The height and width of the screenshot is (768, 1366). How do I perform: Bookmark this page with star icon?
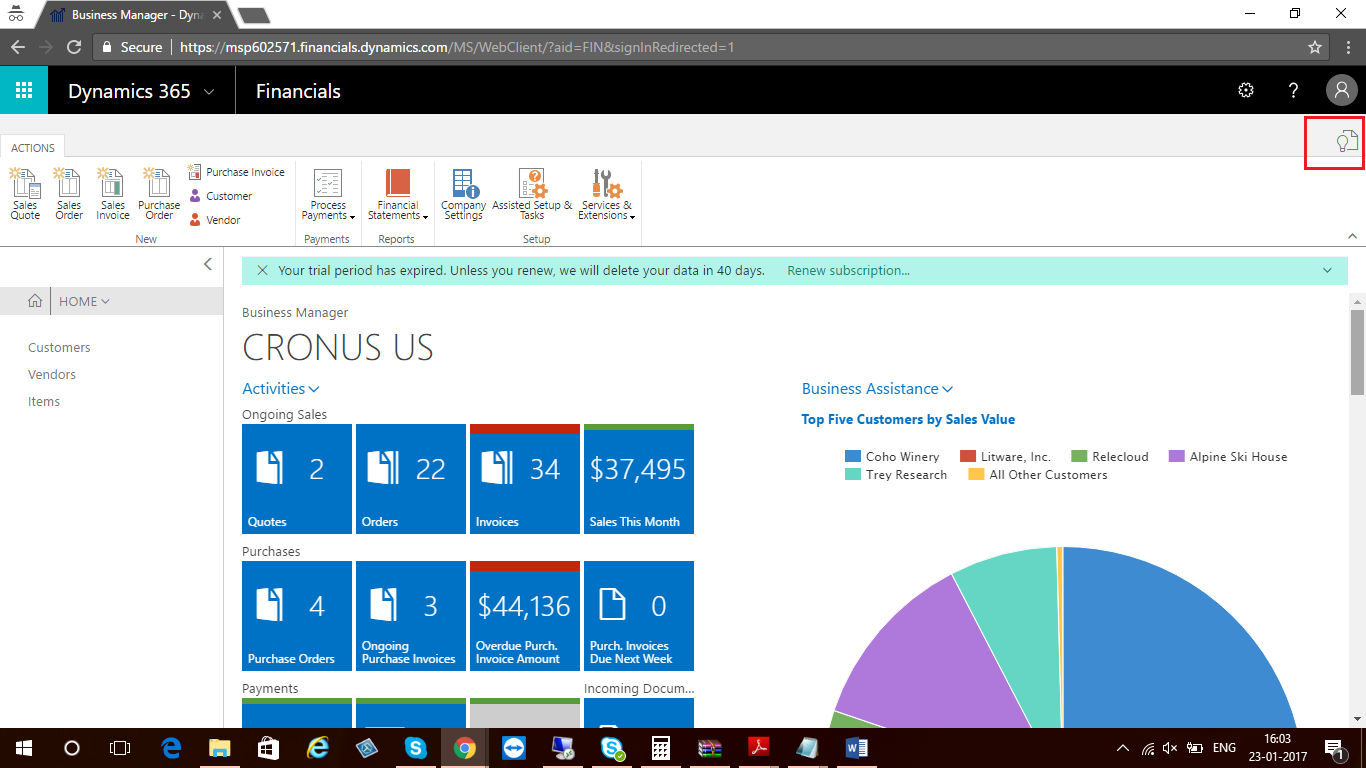pyautogui.click(x=1315, y=47)
